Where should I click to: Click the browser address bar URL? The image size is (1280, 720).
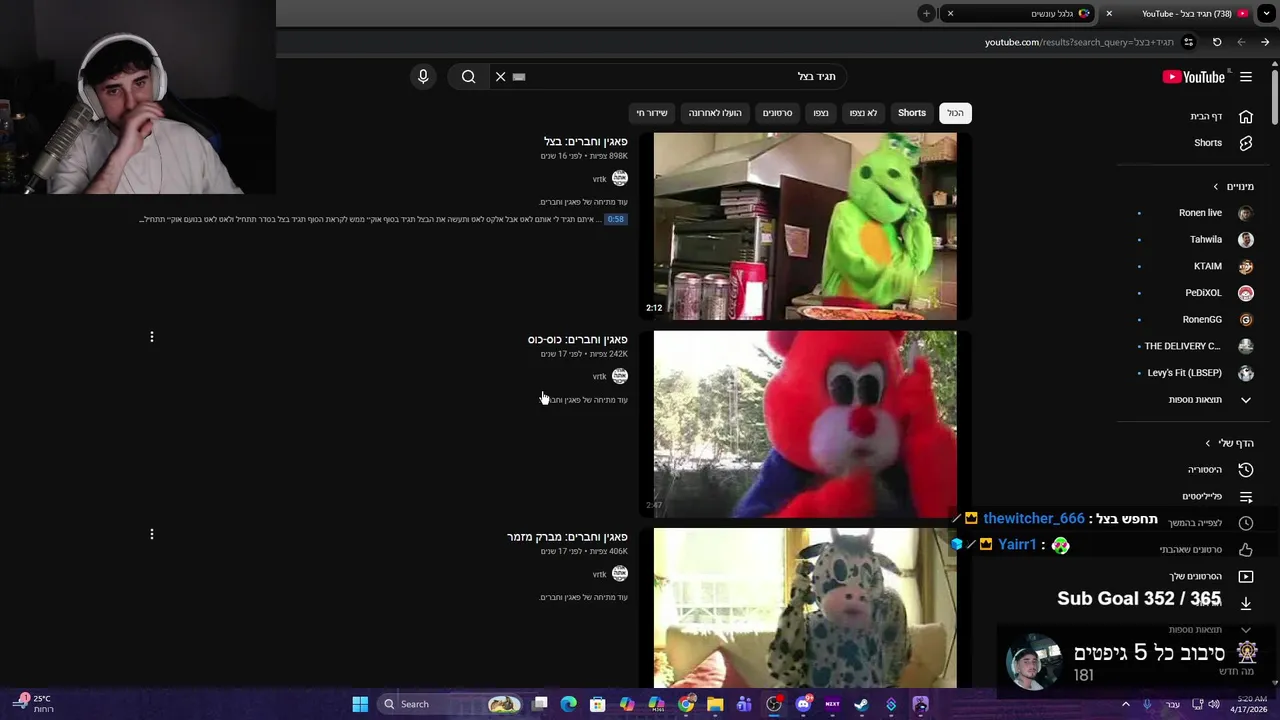click(x=1079, y=42)
